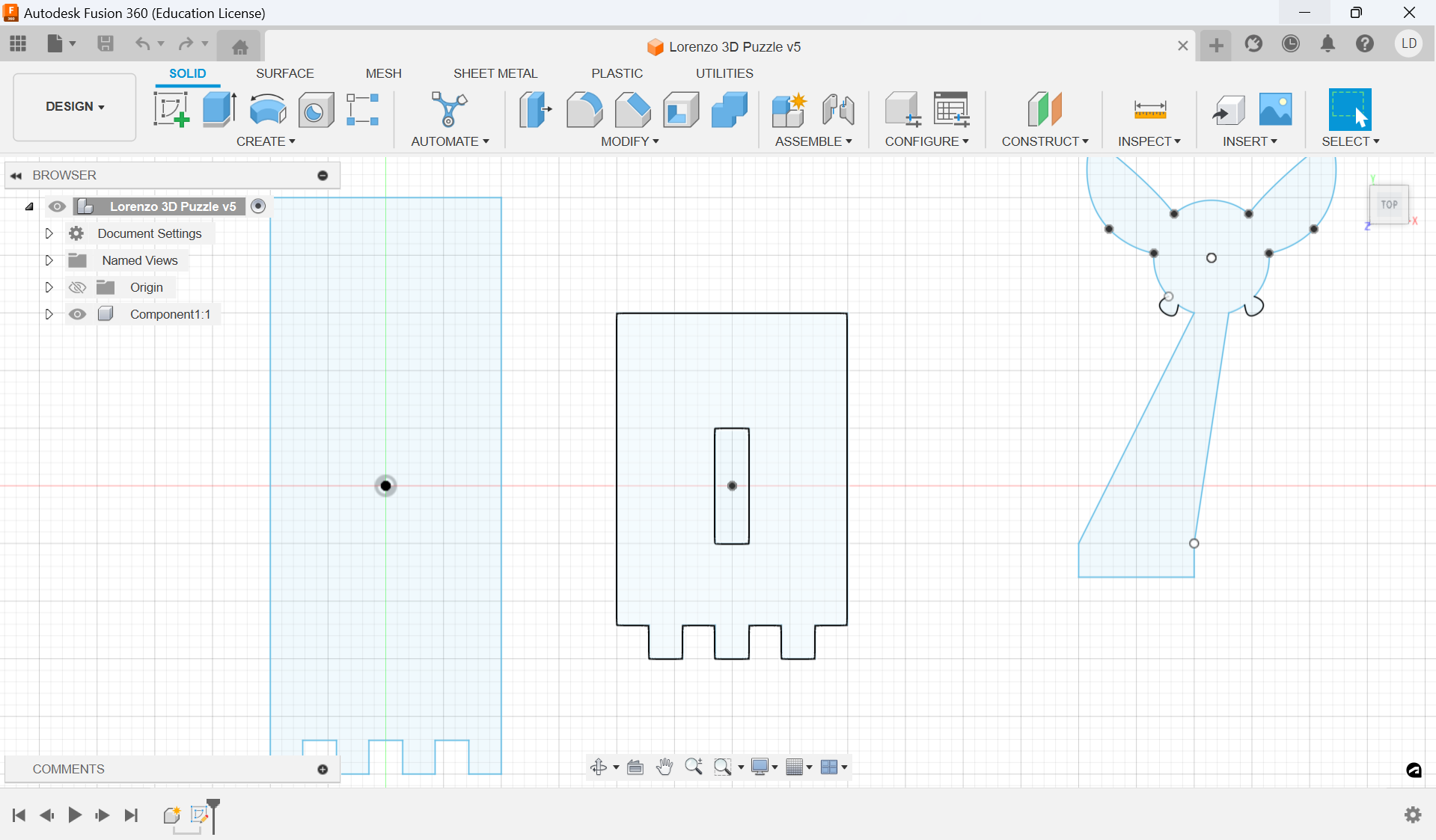Click the Joint tool icon
Viewport: 1436px width, 840px height.
(x=838, y=110)
